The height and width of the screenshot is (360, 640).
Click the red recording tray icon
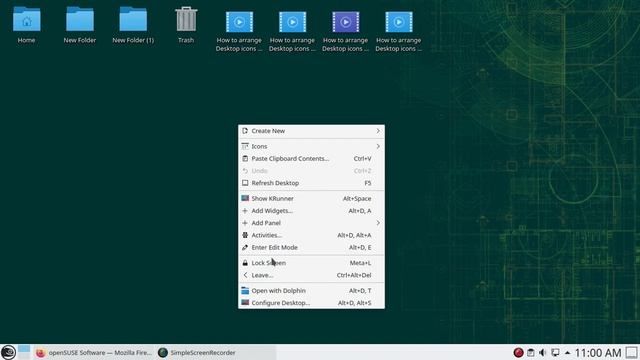tap(518, 352)
